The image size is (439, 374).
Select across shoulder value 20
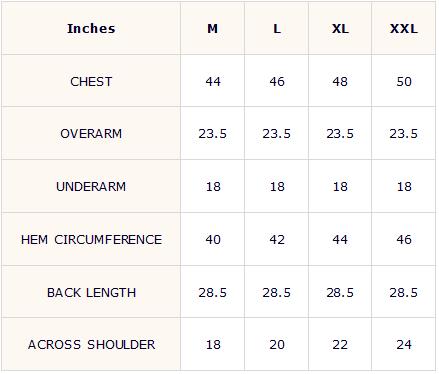pyautogui.click(x=277, y=345)
